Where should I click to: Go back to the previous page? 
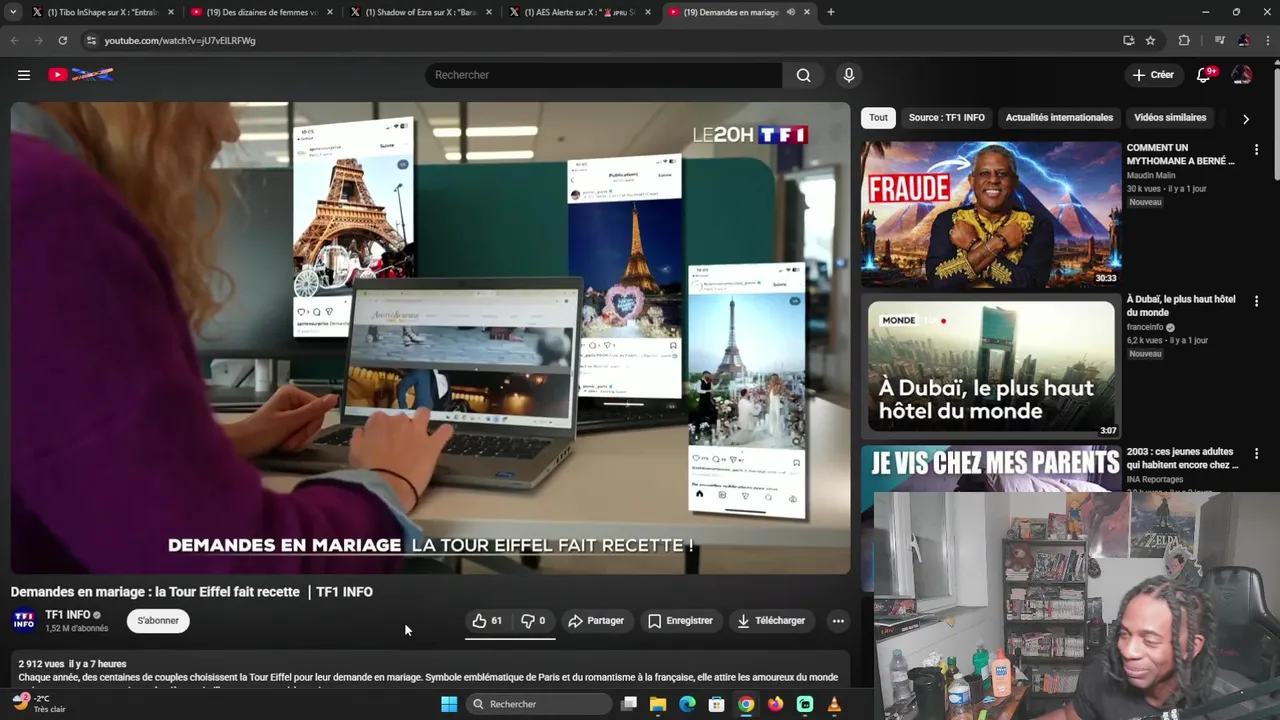pyautogui.click(x=14, y=40)
